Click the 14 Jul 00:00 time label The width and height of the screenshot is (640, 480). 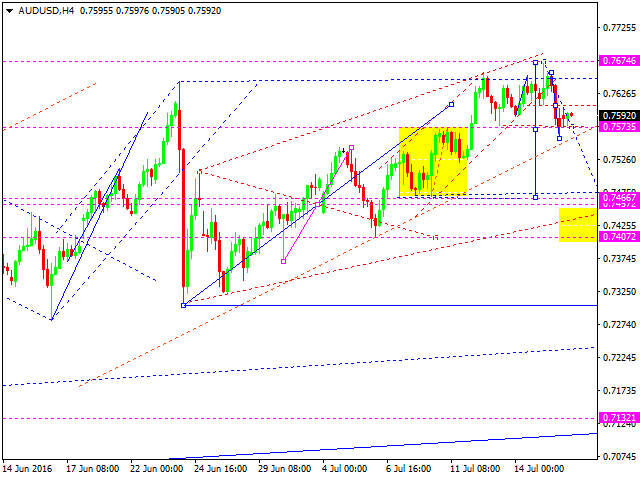[539, 469]
